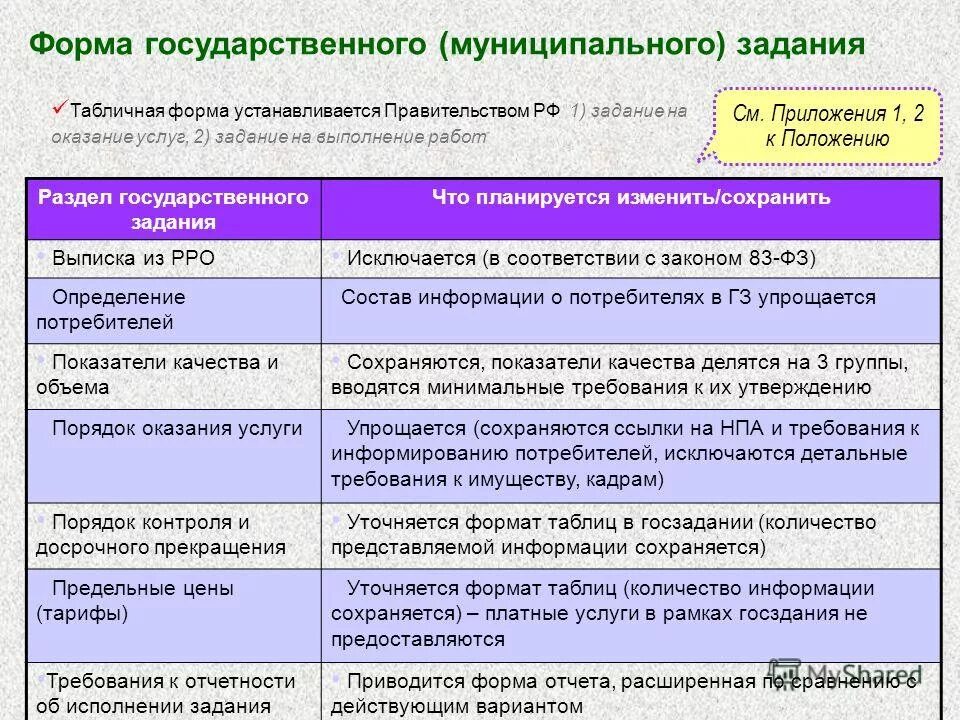
Task: Click the header cell 'Что планируется изменить/сохранить'
Action: click(631, 209)
